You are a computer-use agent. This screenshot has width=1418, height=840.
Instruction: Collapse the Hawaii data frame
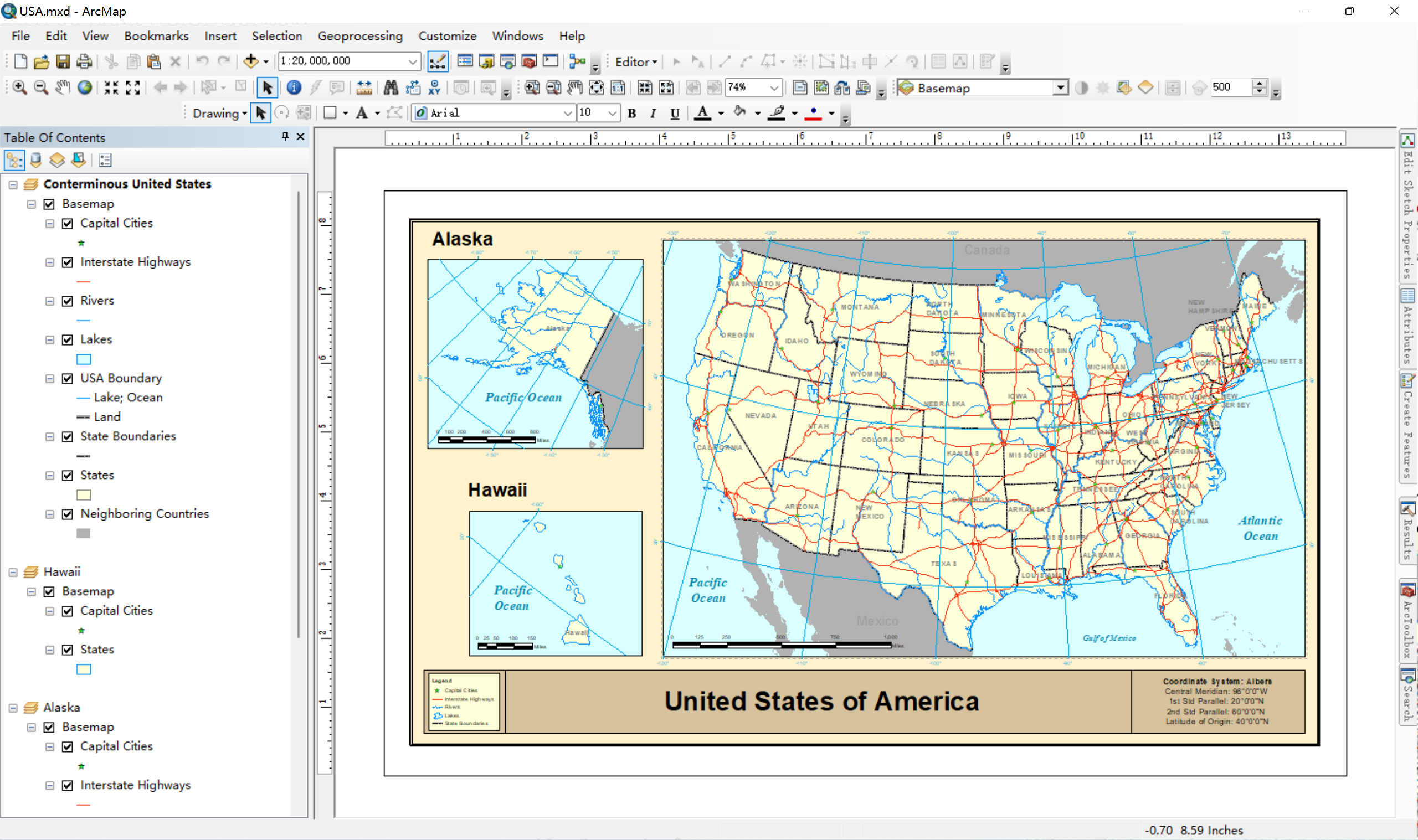click(x=13, y=572)
